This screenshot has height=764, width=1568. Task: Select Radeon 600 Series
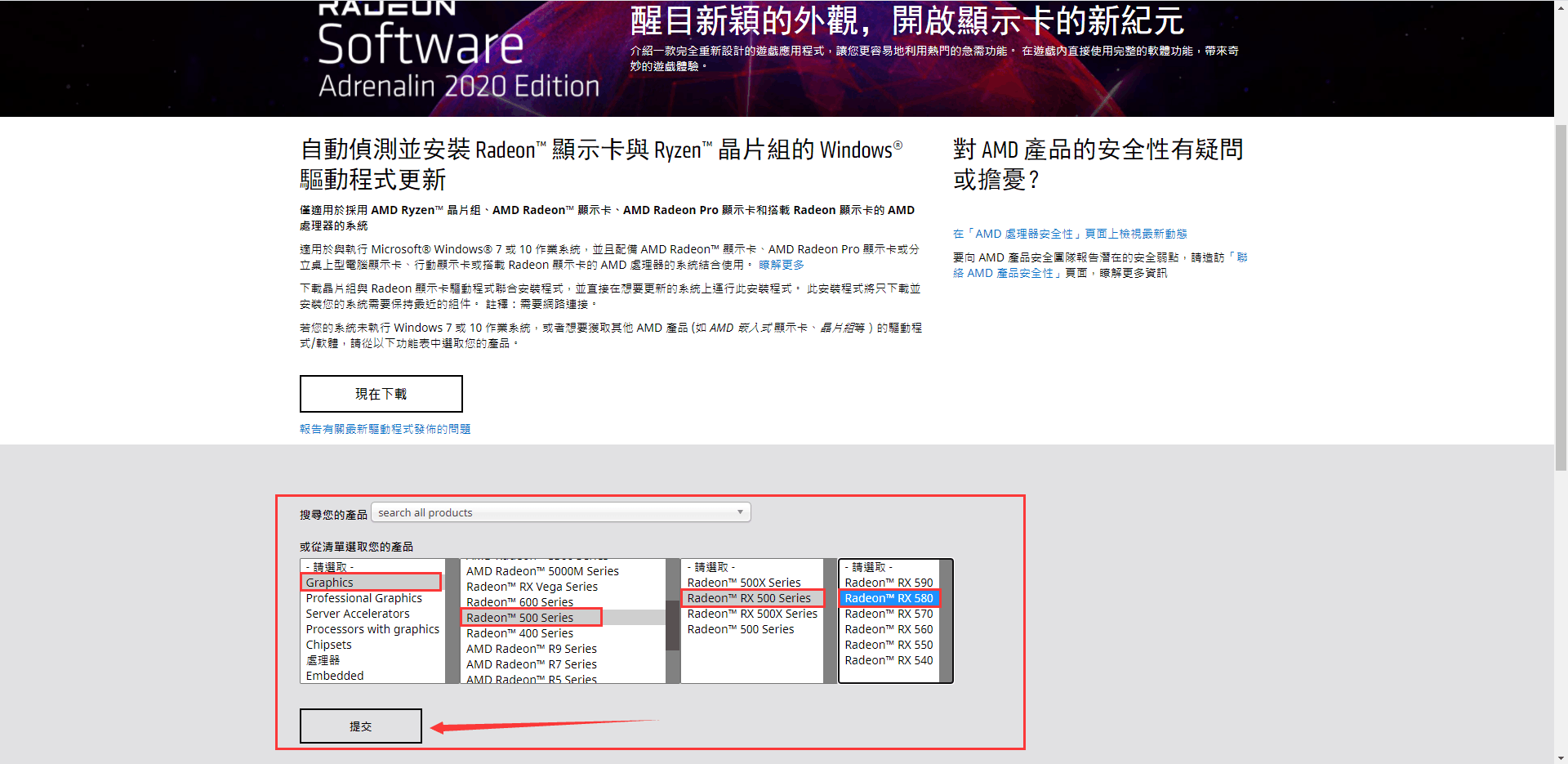pos(563,602)
